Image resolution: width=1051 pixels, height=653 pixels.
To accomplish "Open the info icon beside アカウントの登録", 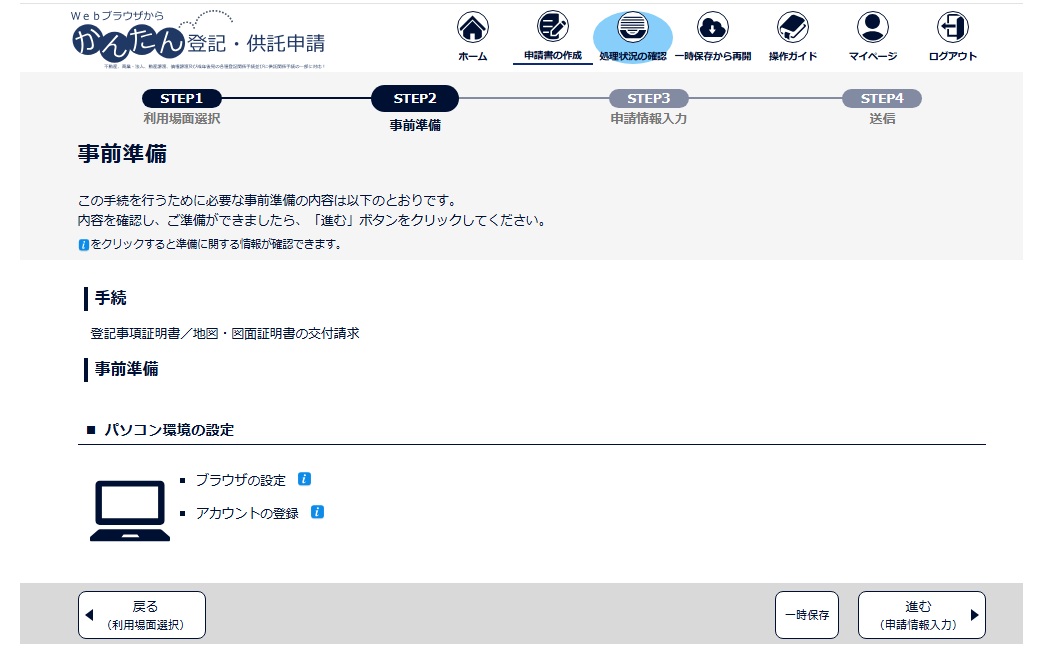I will 318,511.
